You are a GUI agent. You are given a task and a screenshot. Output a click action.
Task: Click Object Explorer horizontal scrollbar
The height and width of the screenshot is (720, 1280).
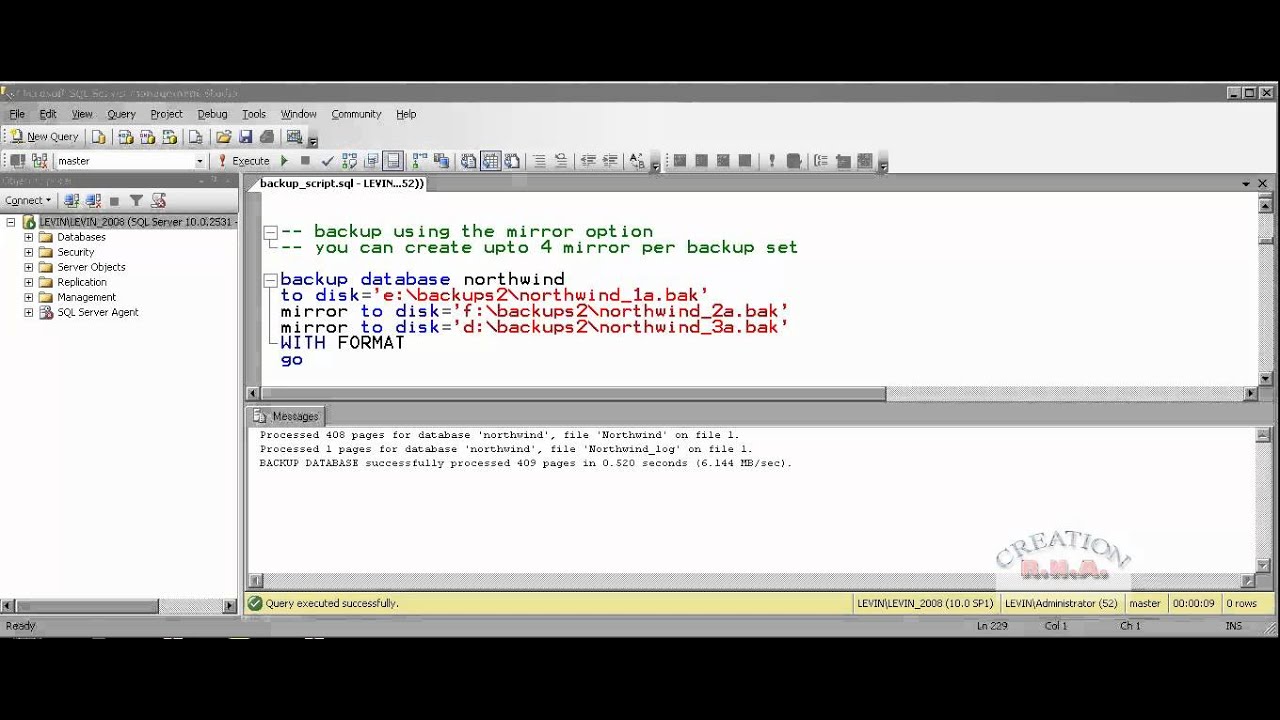pyautogui.click(x=87, y=606)
